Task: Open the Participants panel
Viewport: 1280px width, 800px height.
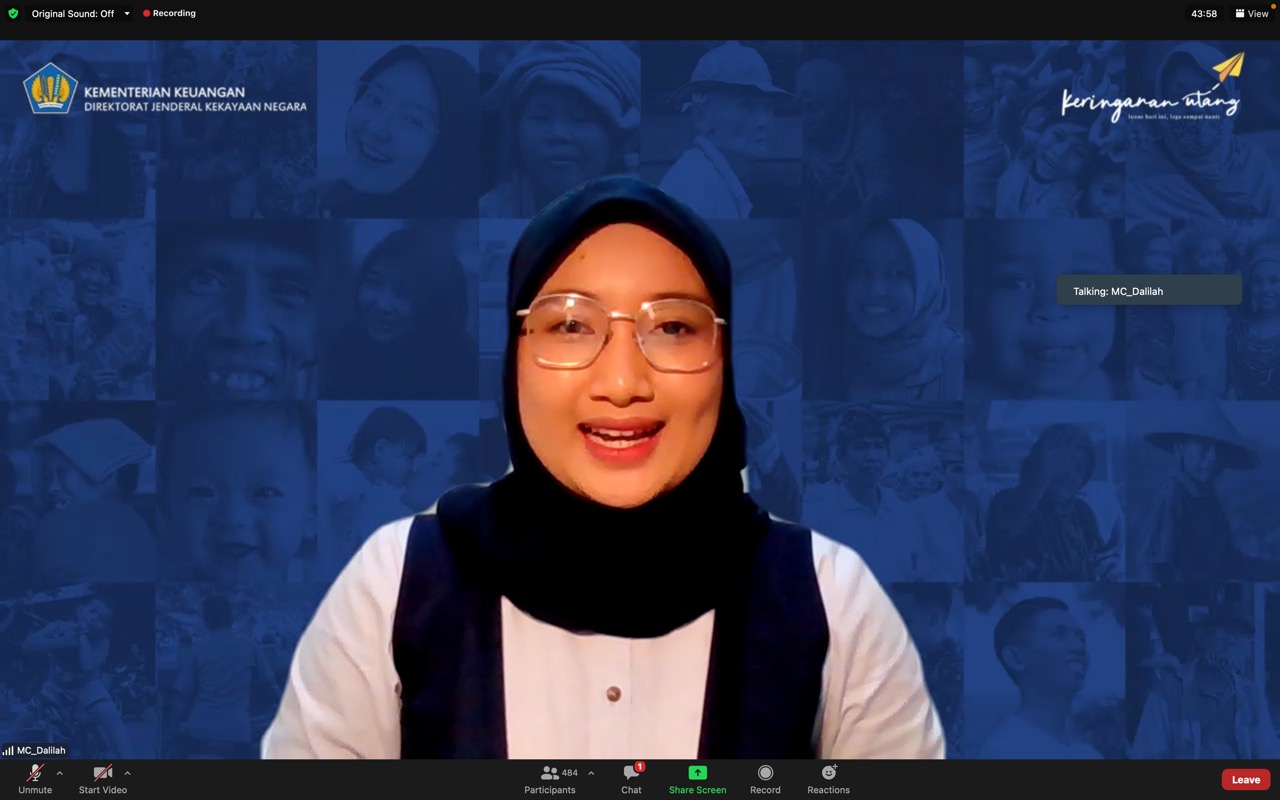Action: (550, 778)
